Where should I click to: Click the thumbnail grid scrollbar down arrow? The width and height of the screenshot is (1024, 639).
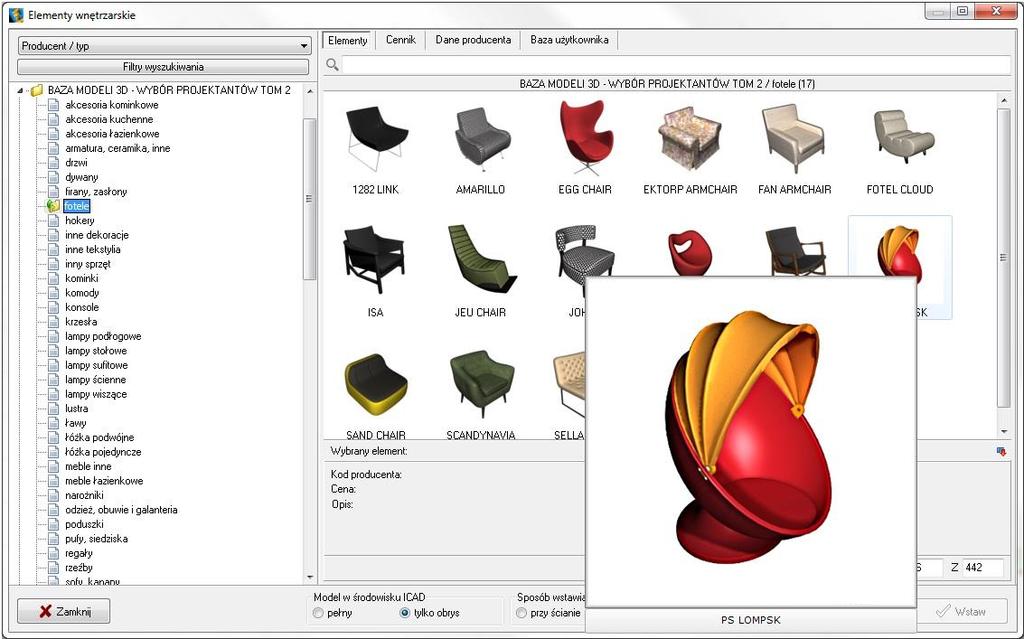point(1003,431)
